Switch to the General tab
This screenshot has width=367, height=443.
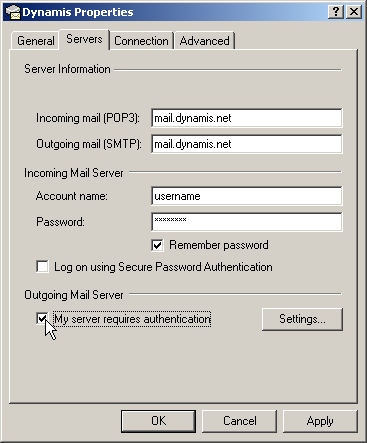pyautogui.click(x=35, y=41)
